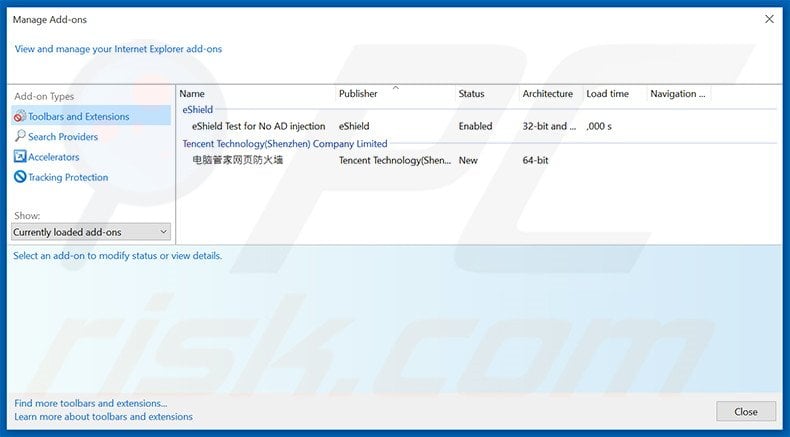Select Accelerators add-on type
The height and width of the screenshot is (437, 790).
[53, 157]
